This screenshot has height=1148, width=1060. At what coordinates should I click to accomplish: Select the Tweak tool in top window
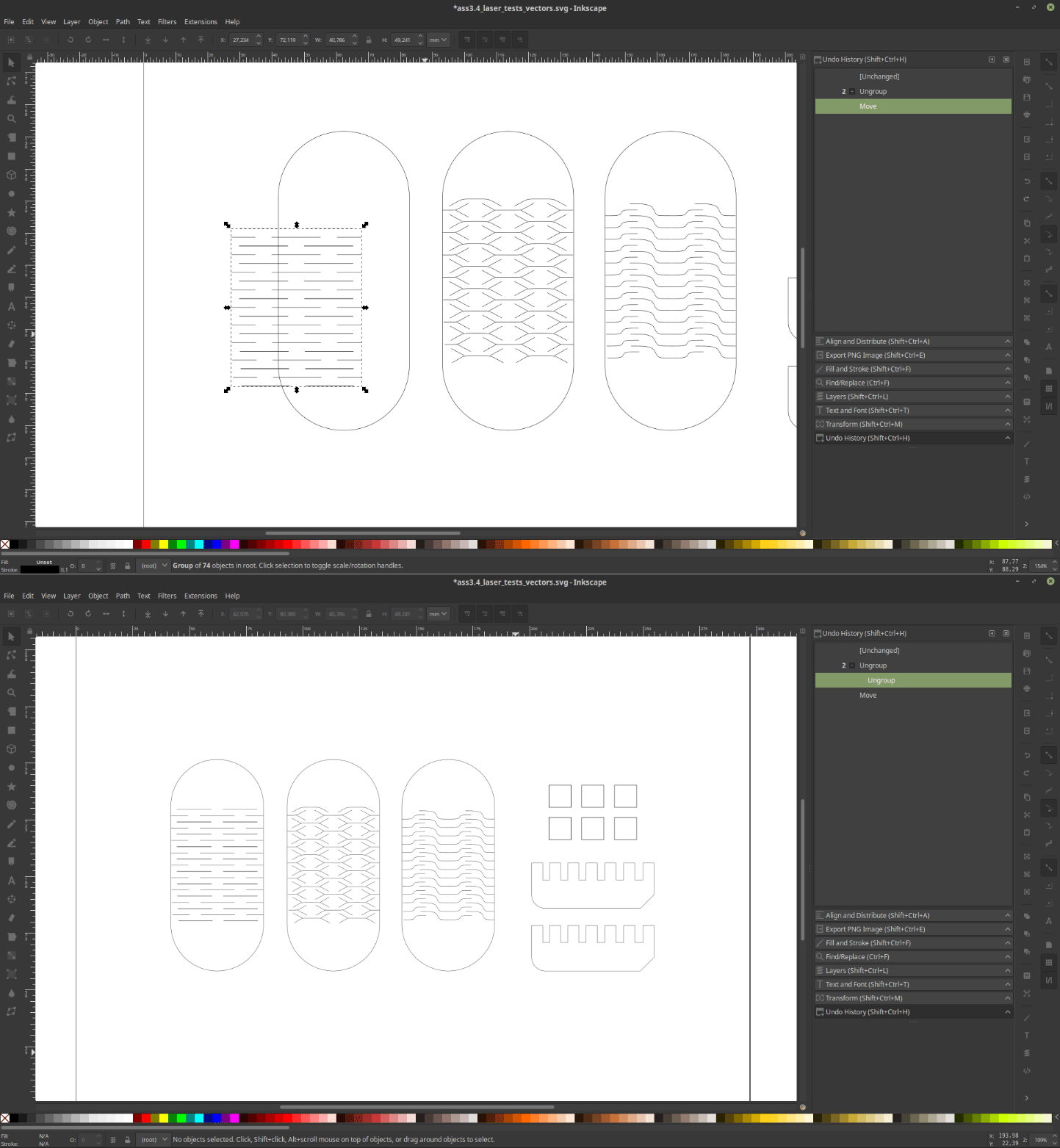tap(11, 100)
